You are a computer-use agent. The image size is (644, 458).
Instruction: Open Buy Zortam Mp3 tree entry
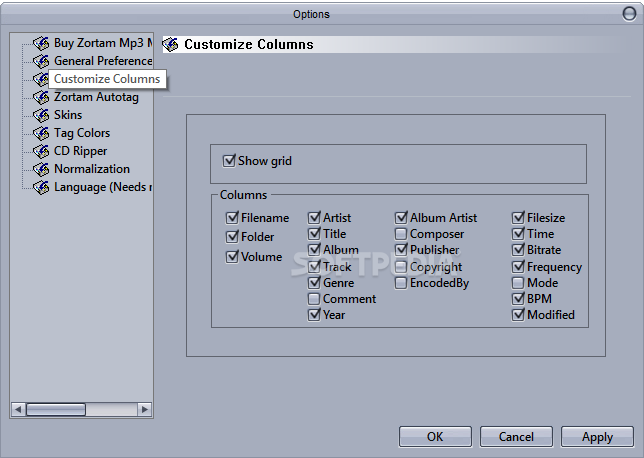coord(103,43)
